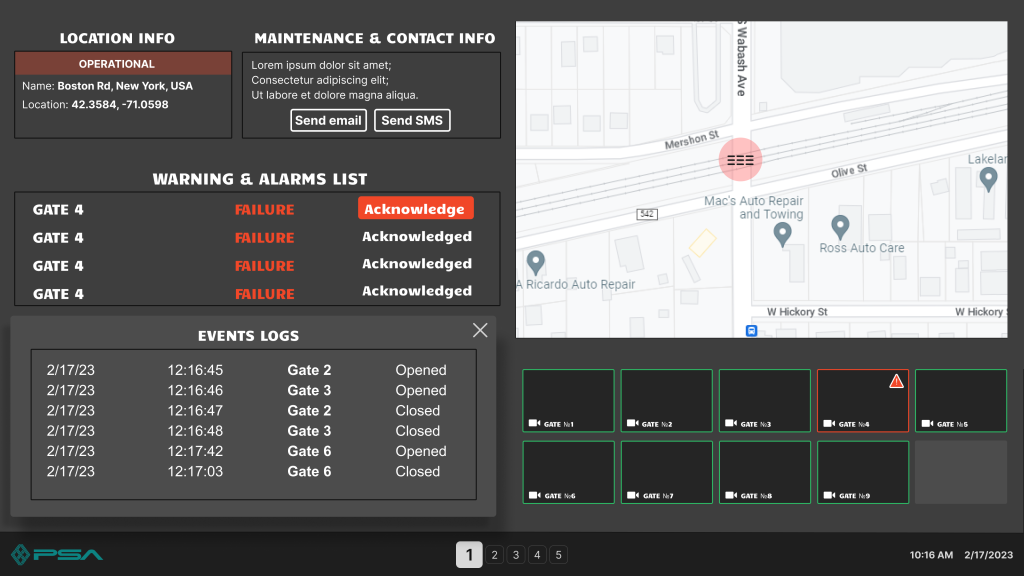Open Gate №2 camera feed
Image resolution: width=1024 pixels, height=576 pixels.
[x=666, y=400]
